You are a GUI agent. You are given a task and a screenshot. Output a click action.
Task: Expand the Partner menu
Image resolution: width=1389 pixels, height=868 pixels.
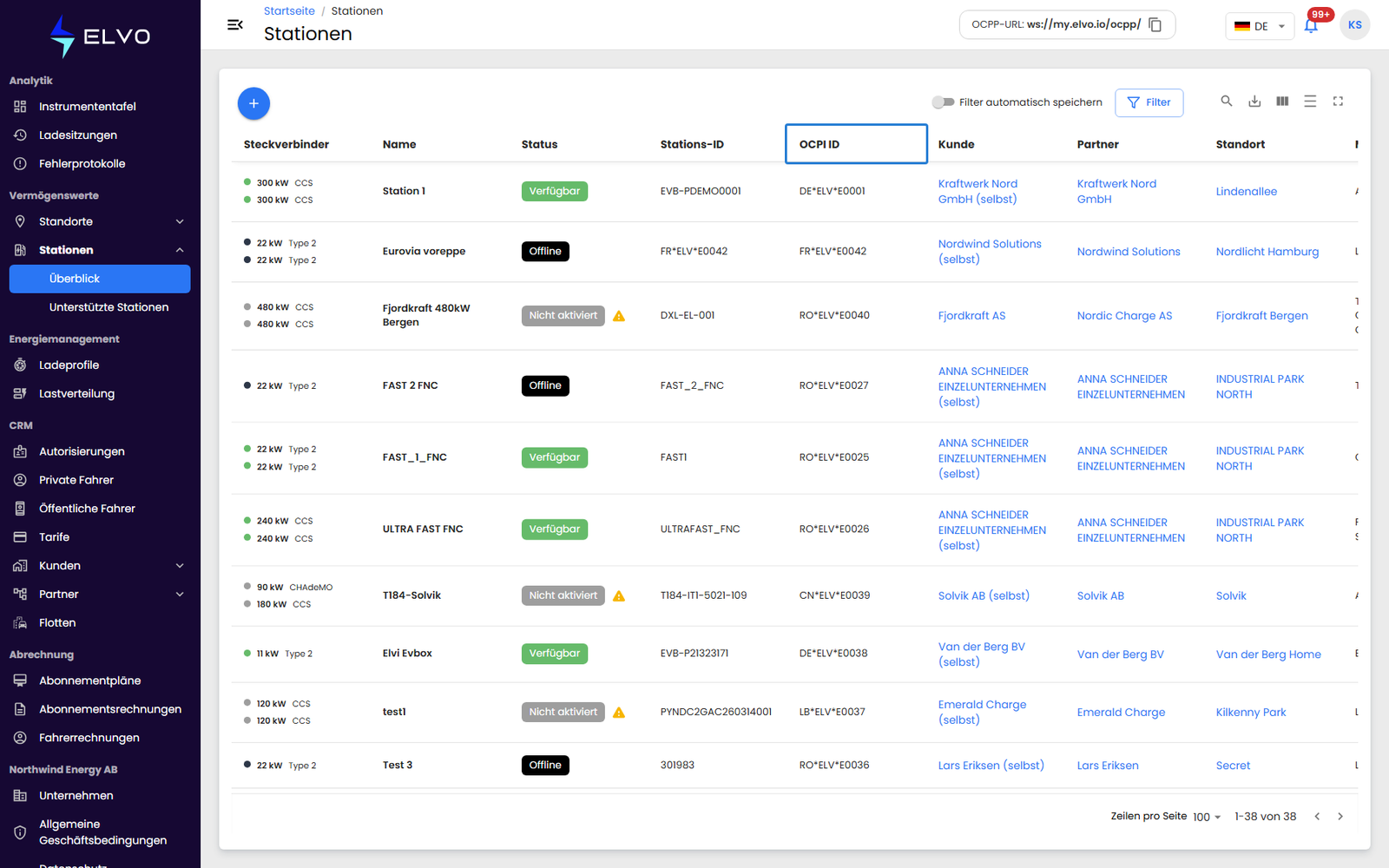tap(100, 595)
